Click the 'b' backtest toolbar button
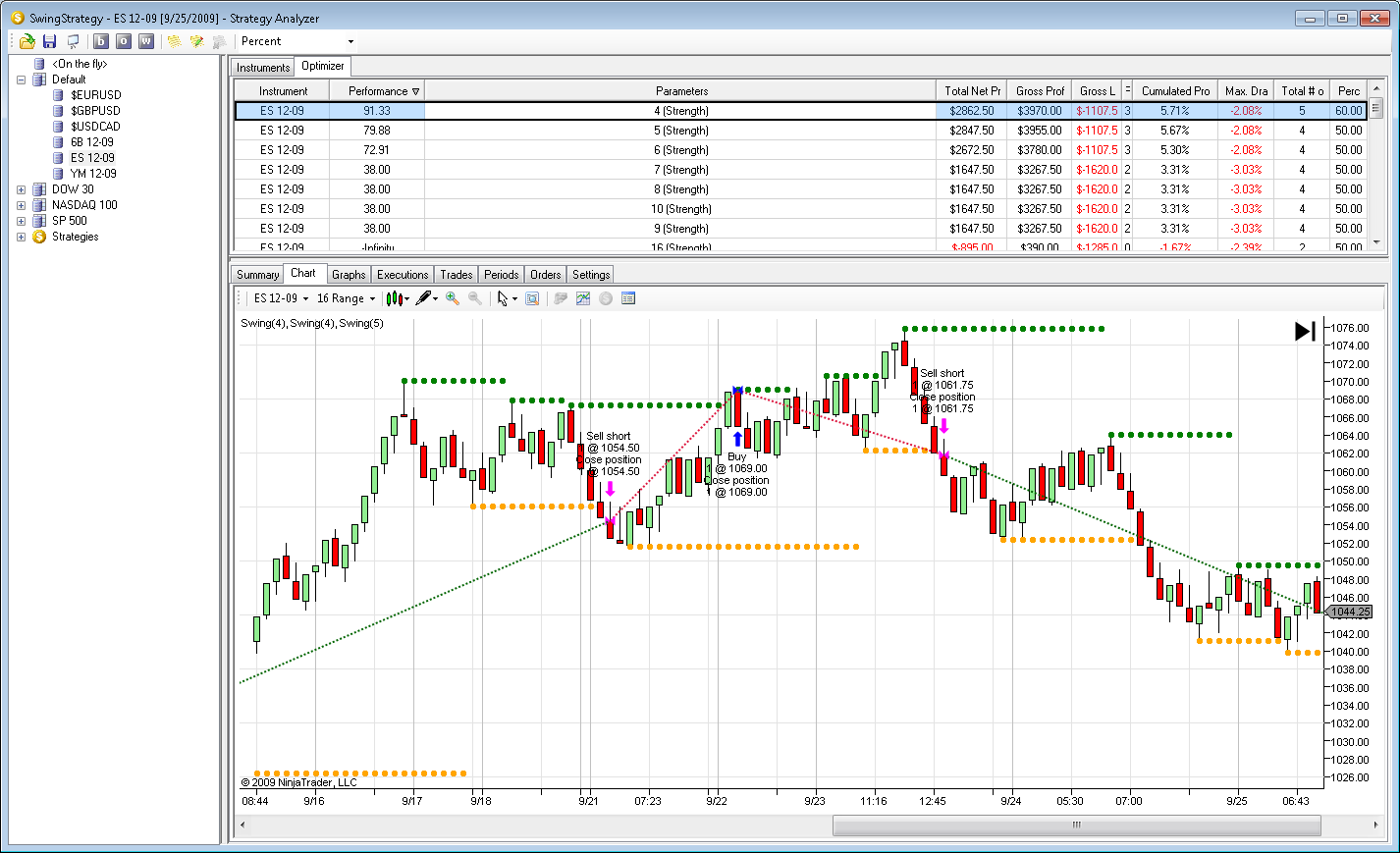The width and height of the screenshot is (1400, 853). click(x=101, y=41)
